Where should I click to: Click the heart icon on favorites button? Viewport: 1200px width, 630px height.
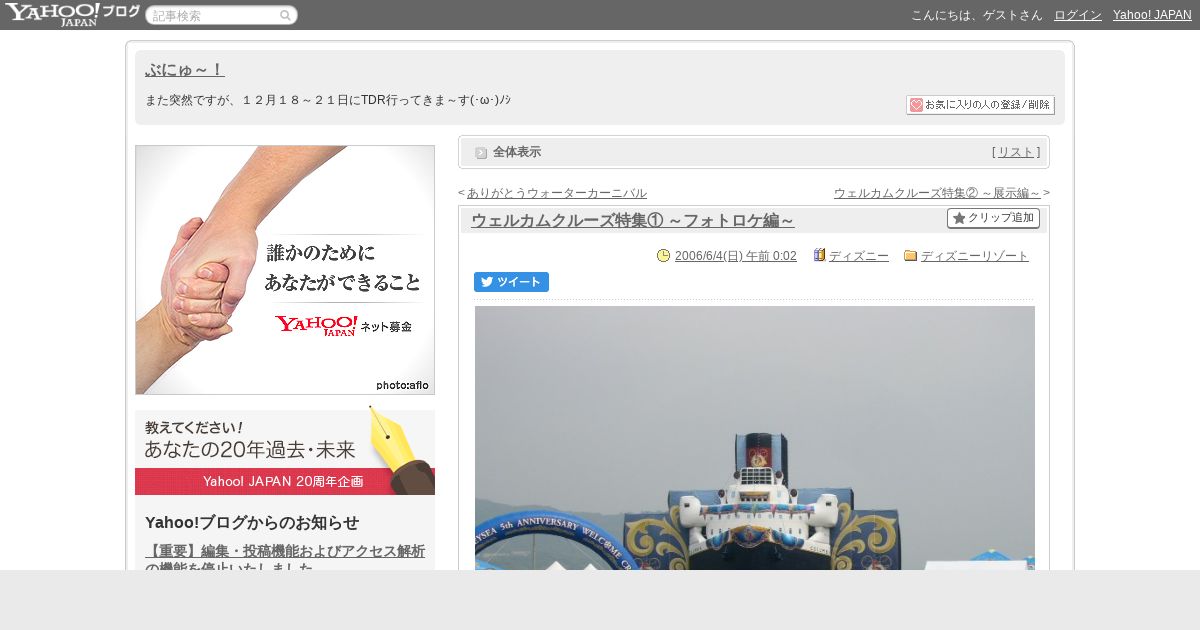916,105
